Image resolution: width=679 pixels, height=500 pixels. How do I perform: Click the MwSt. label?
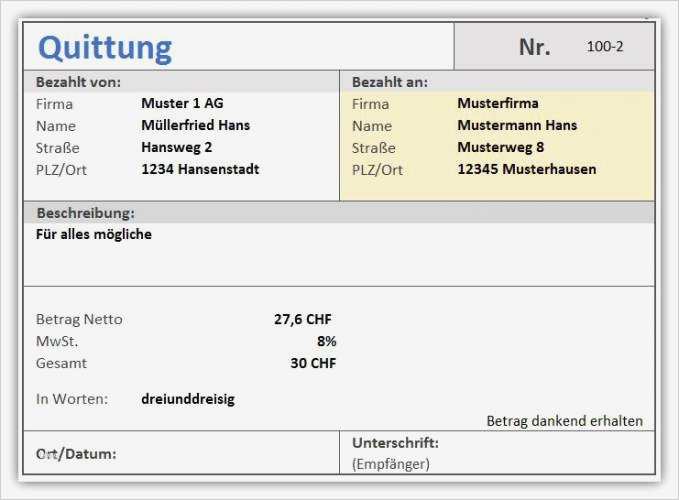coord(57,341)
